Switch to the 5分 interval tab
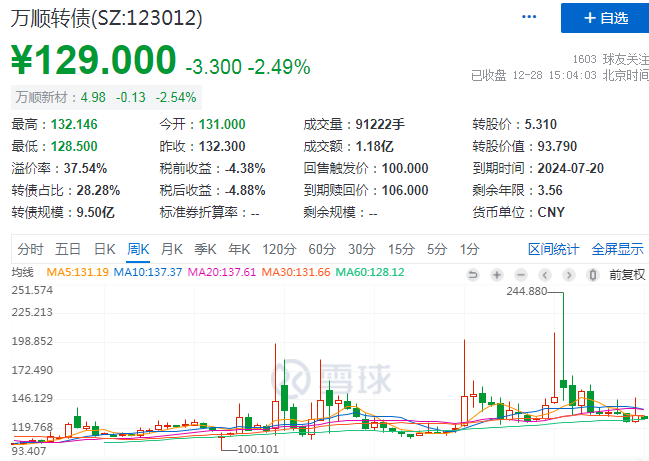649x461 pixels. click(x=437, y=249)
